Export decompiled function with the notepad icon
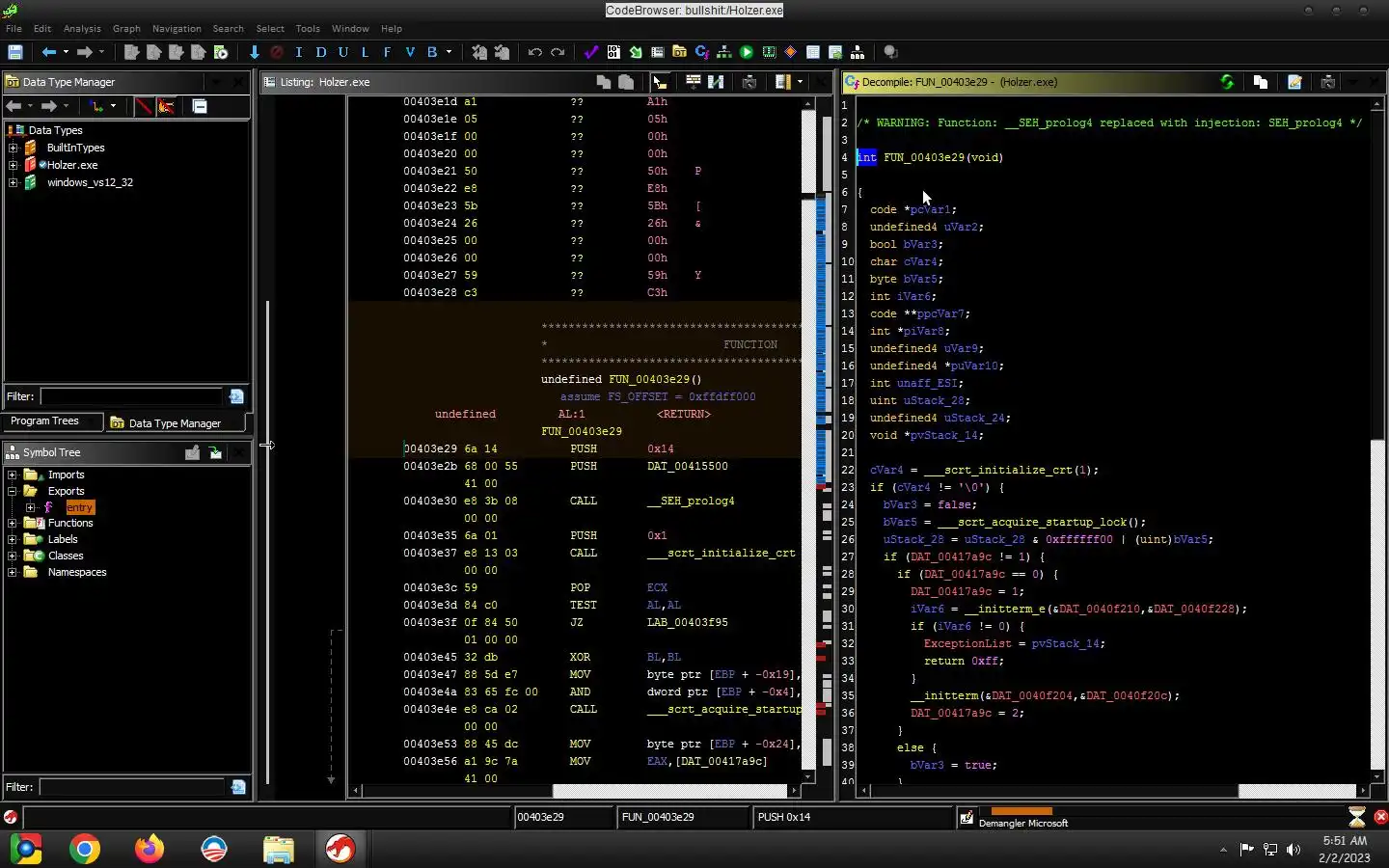 1294,82
